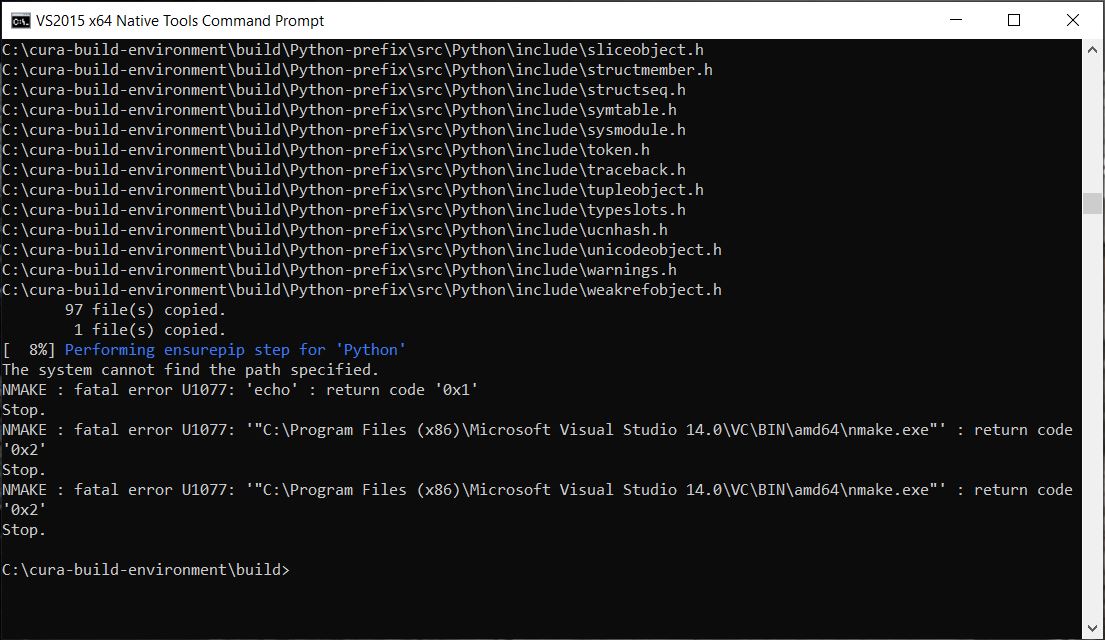Viewport: 1105px width, 640px height.
Task: Click the VS2015 x64 title bar text
Action: coord(178,20)
